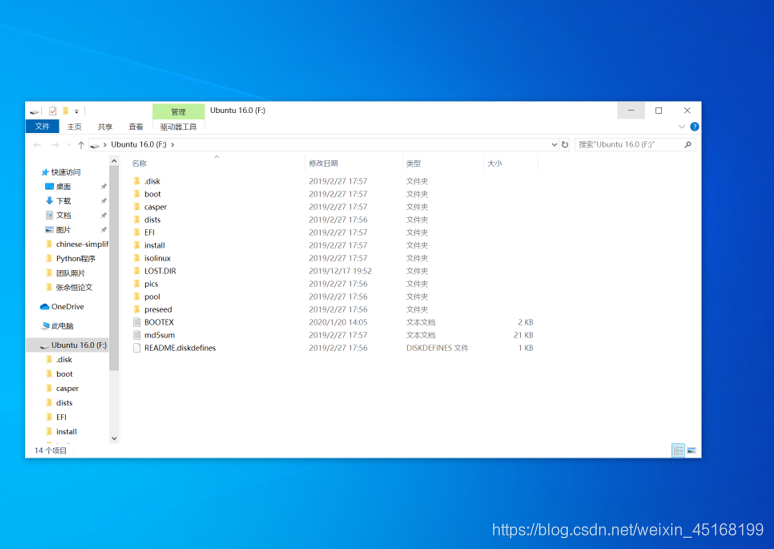
Task: Go back with the left arrow
Action: (x=37, y=145)
